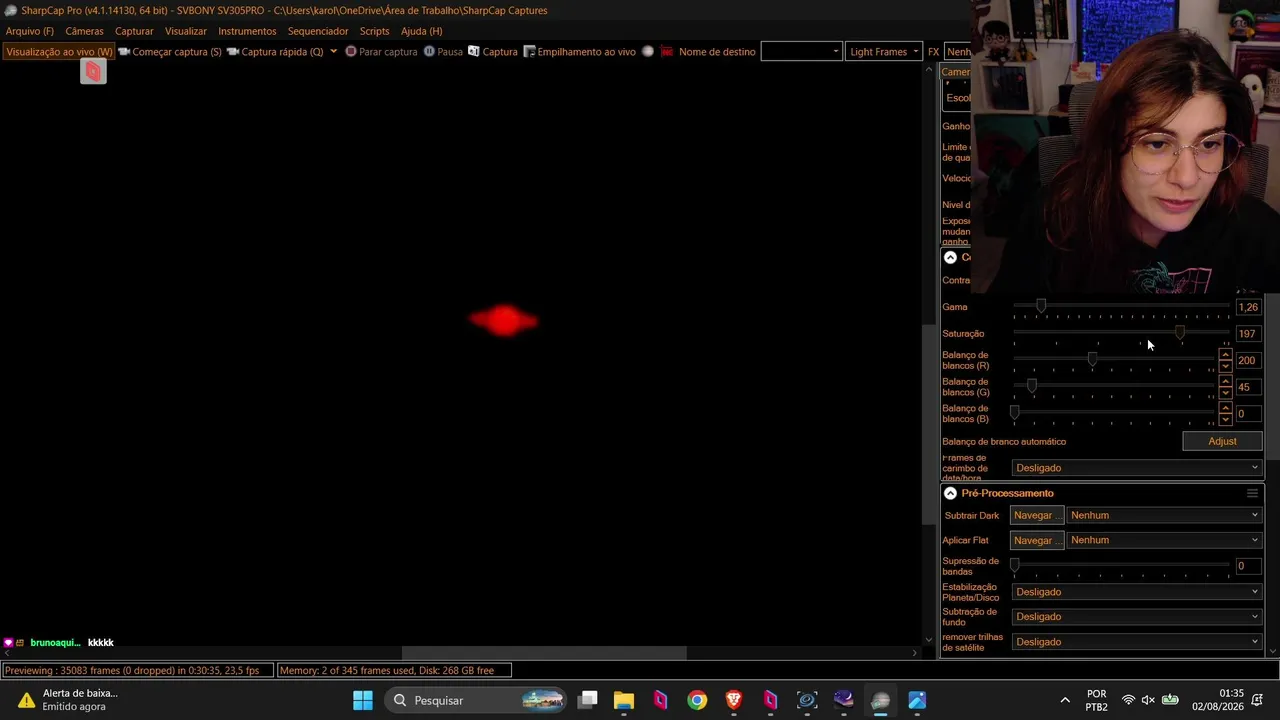Open File Explorer from the taskbar
Viewport: 1280px width, 720px height.
(x=624, y=700)
